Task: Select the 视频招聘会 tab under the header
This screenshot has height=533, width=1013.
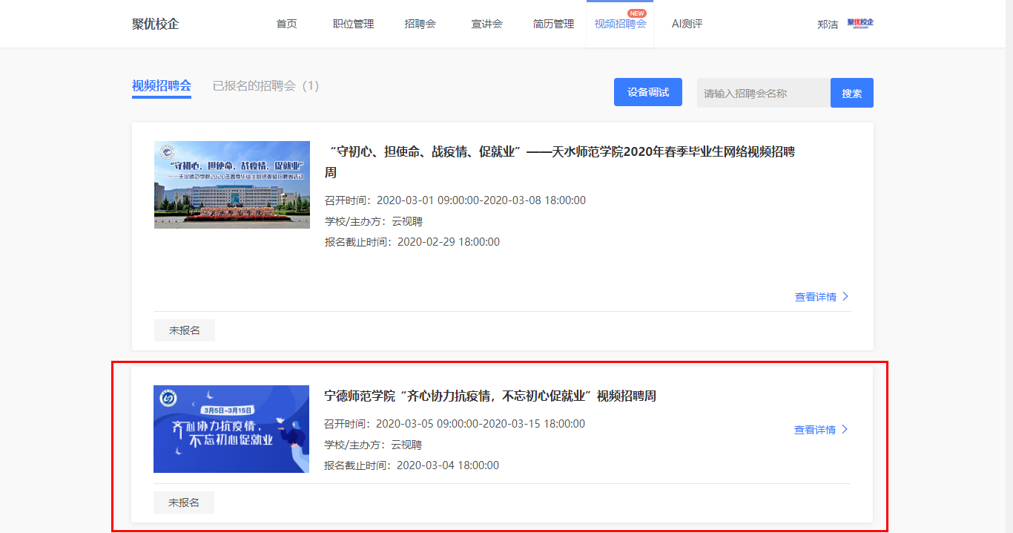Action: [x=161, y=86]
